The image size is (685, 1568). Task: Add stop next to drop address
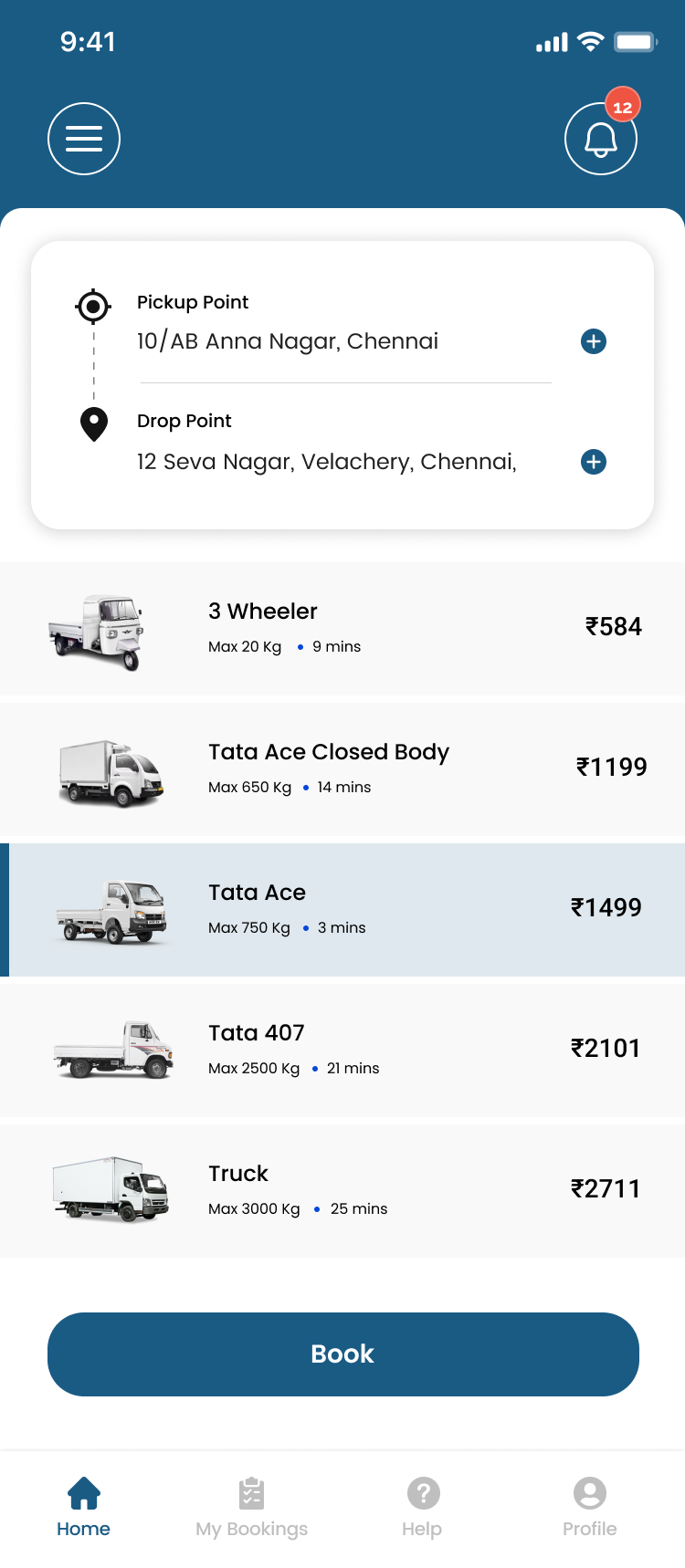pyautogui.click(x=594, y=462)
